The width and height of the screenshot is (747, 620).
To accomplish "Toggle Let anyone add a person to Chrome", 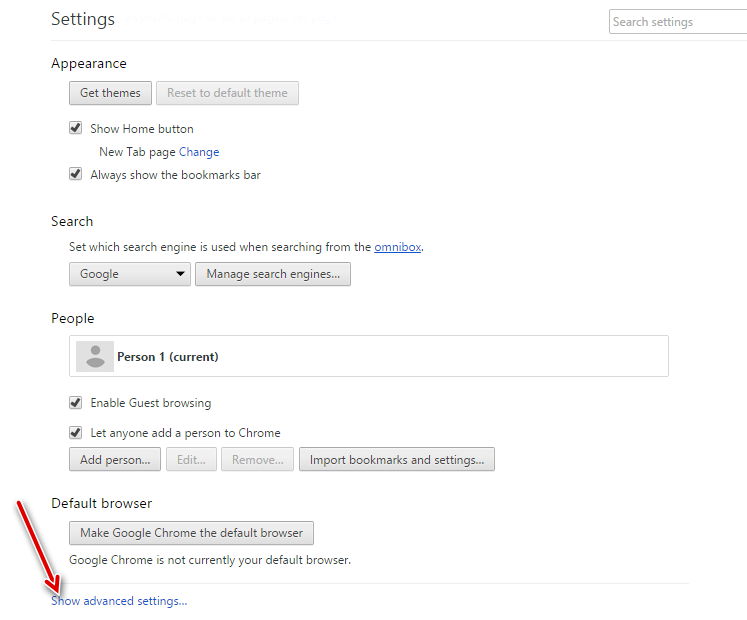I will click(75, 433).
